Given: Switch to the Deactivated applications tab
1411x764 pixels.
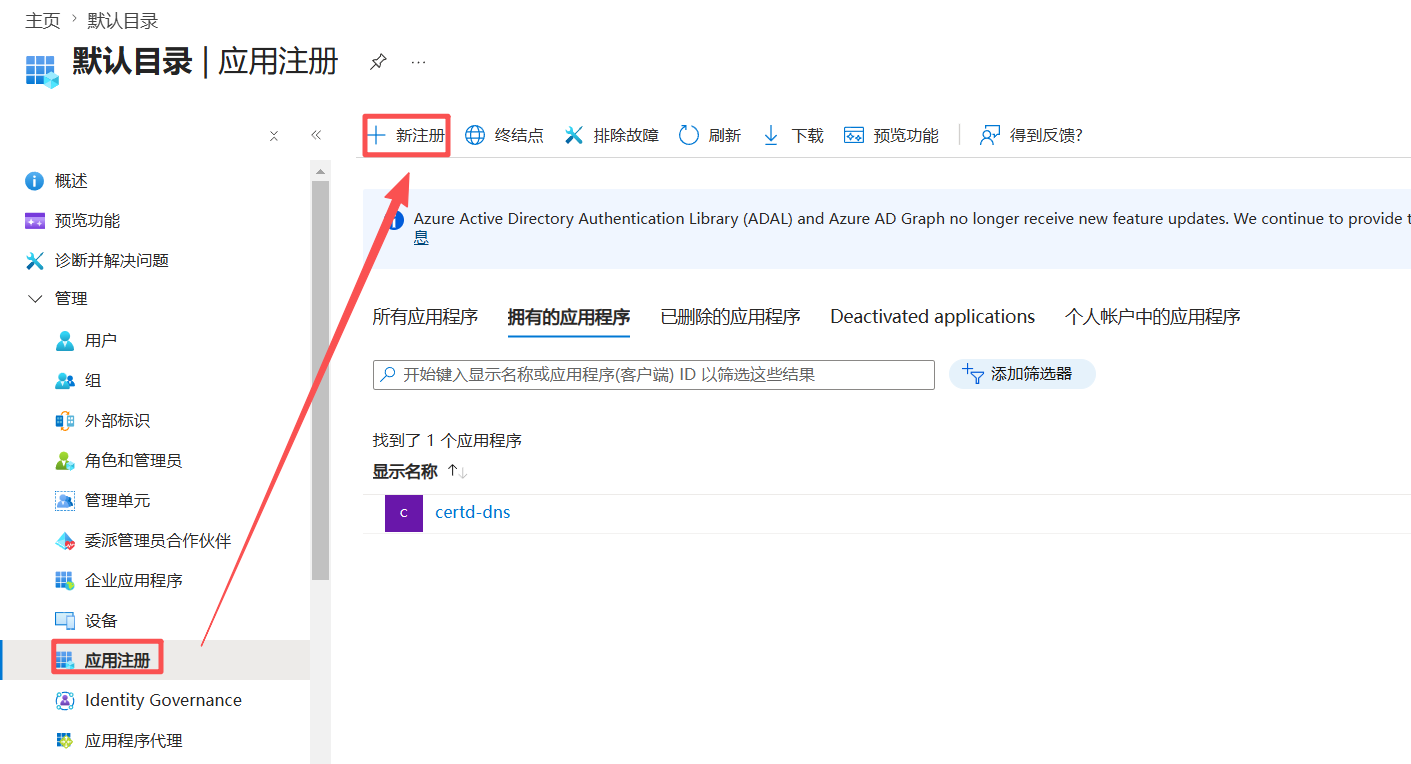Looking at the screenshot, I should 932,317.
